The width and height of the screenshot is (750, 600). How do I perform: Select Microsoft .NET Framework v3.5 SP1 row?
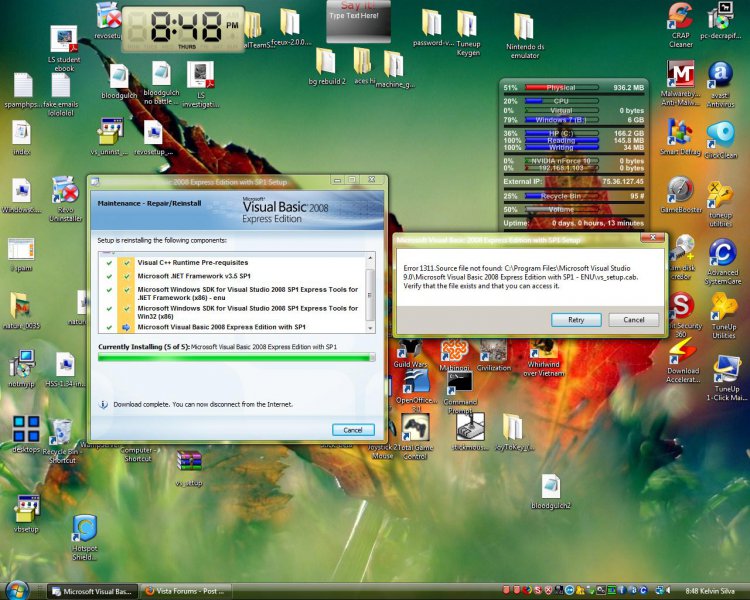(x=232, y=276)
